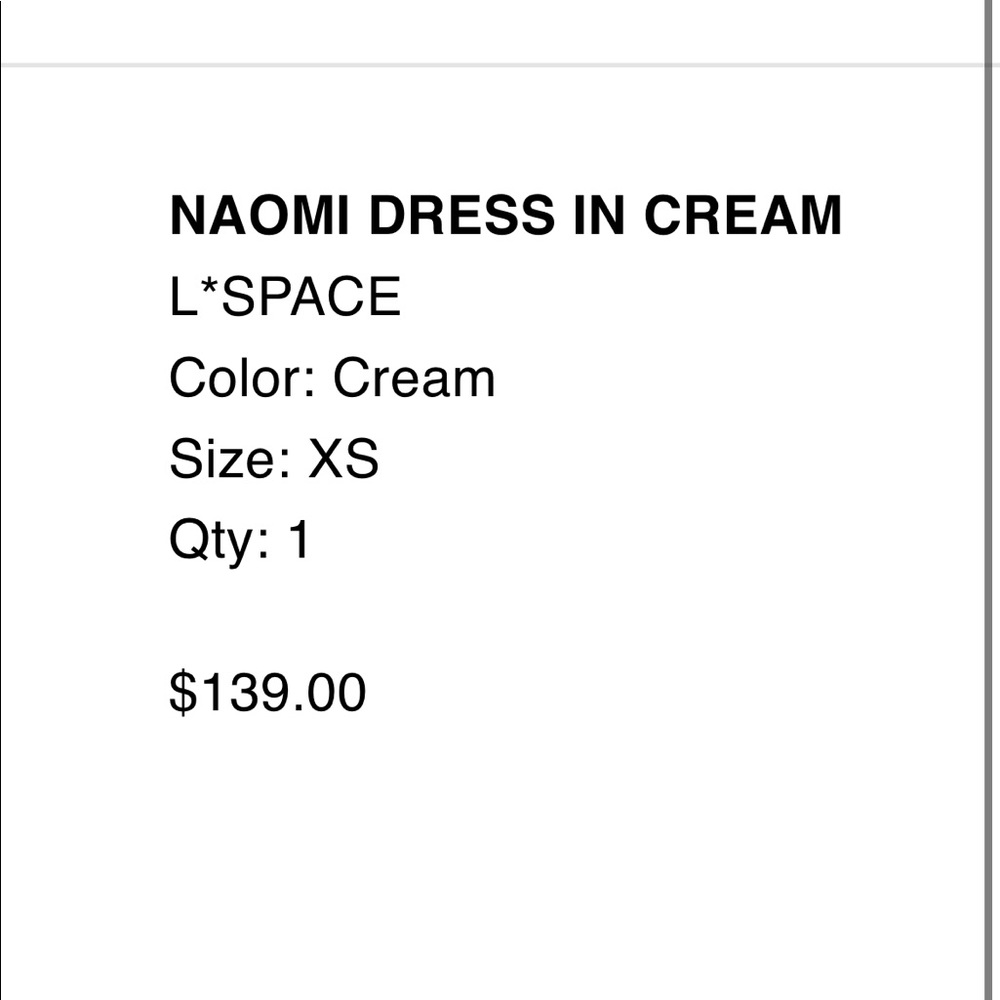The image size is (1000, 1000).
Task: Select the Size: XS line
Action: tap(274, 459)
